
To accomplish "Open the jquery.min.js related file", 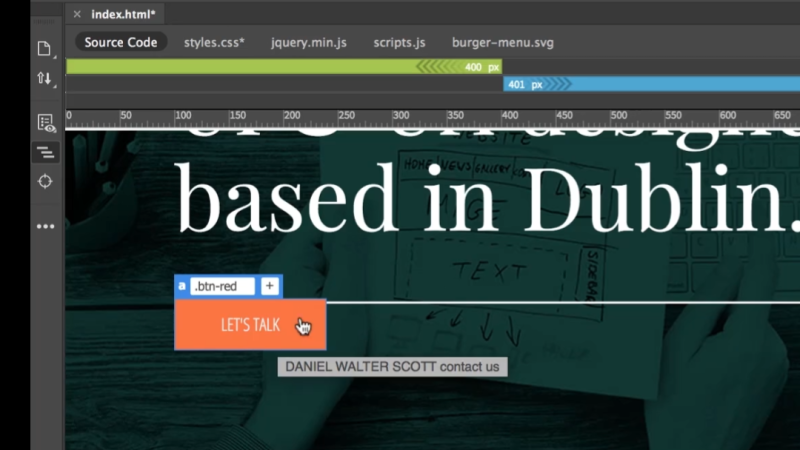I will [x=309, y=42].
